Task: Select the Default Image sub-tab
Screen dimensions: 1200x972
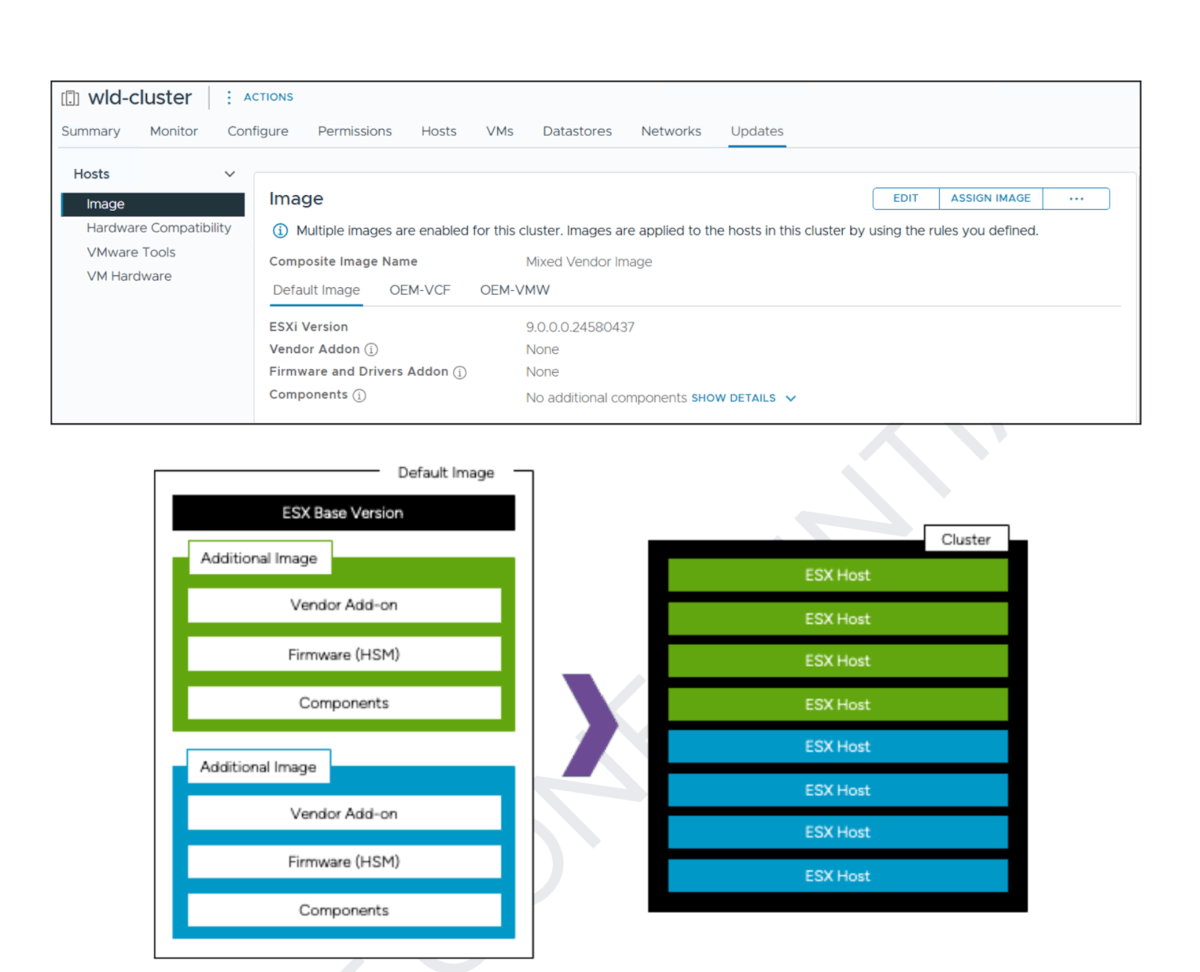Action: pos(316,290)
